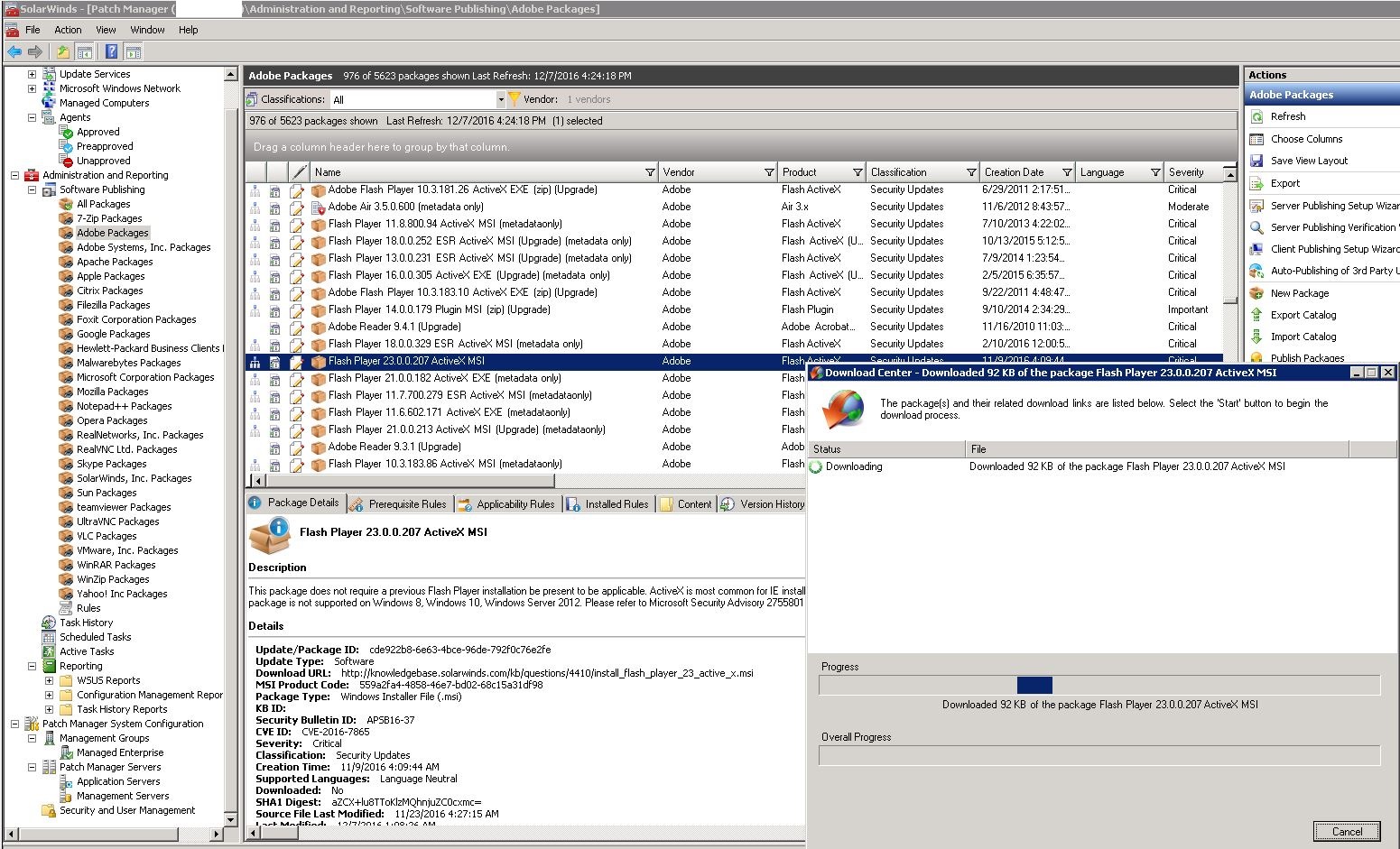Open the File menu
The height and width of the screenshot is (849, 1400).
pos(32,30)
